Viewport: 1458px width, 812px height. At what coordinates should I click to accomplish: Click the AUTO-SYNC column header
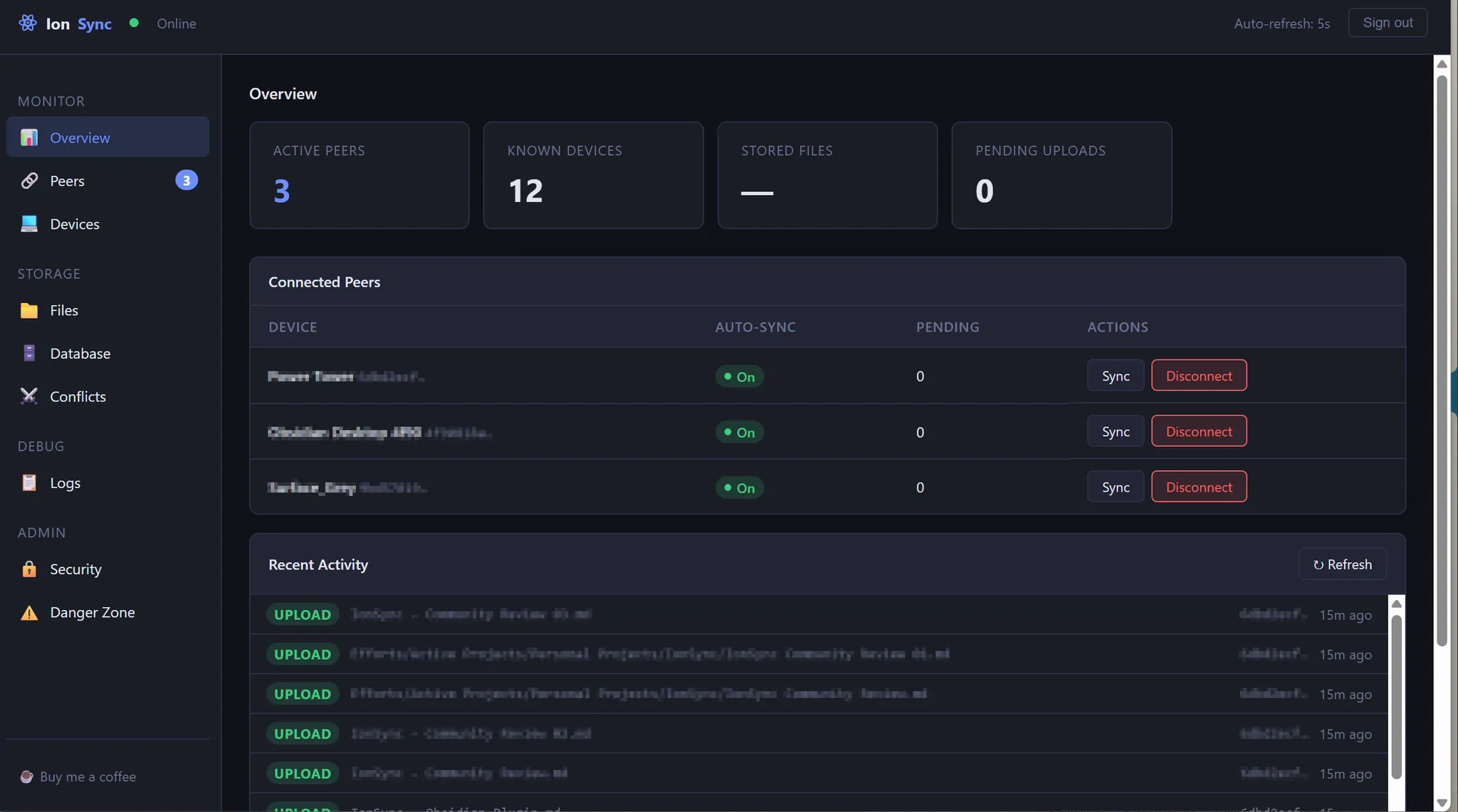[x=755, y=327]
